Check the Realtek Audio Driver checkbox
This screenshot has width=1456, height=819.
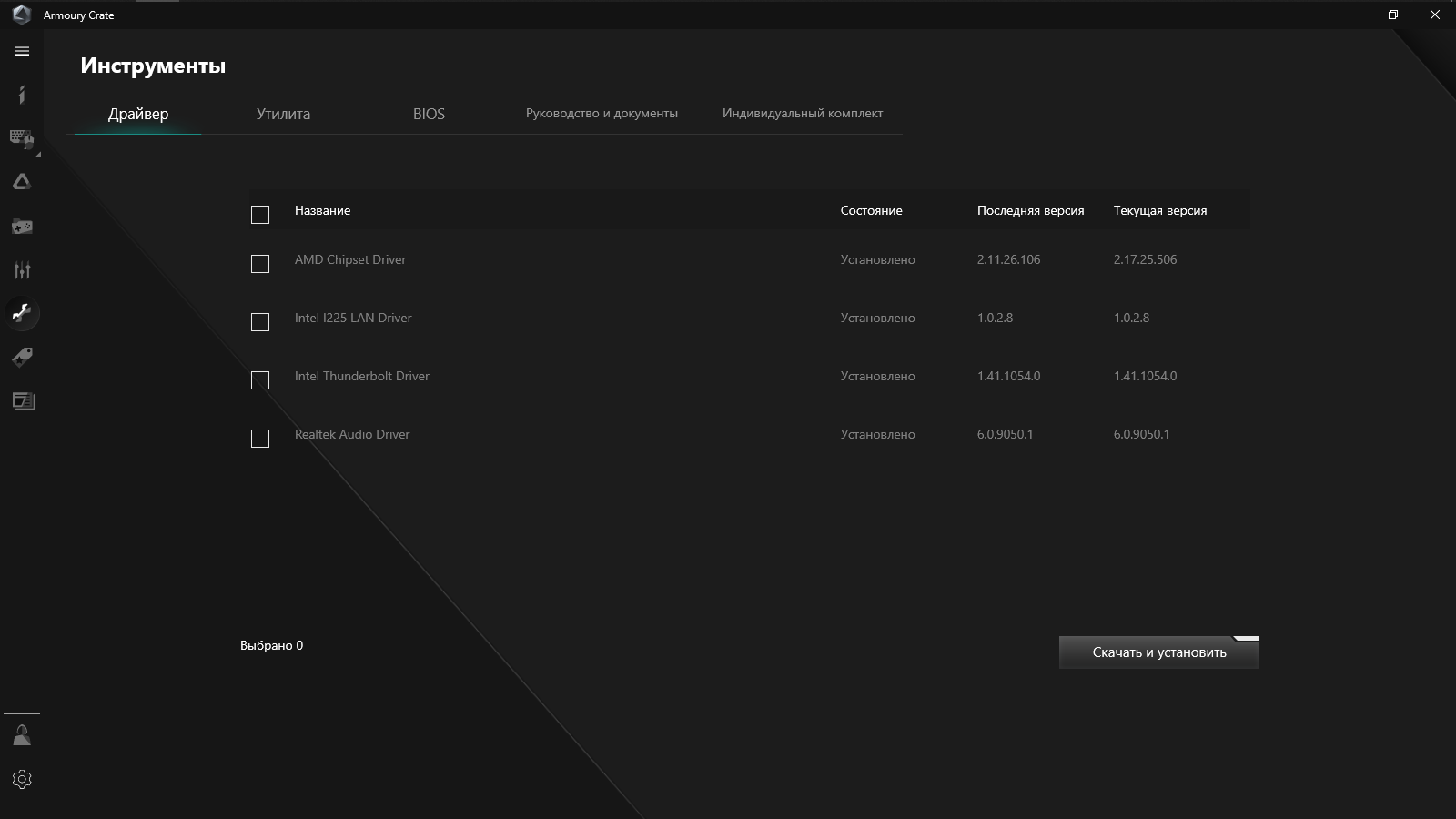click(x=260, y=439)
